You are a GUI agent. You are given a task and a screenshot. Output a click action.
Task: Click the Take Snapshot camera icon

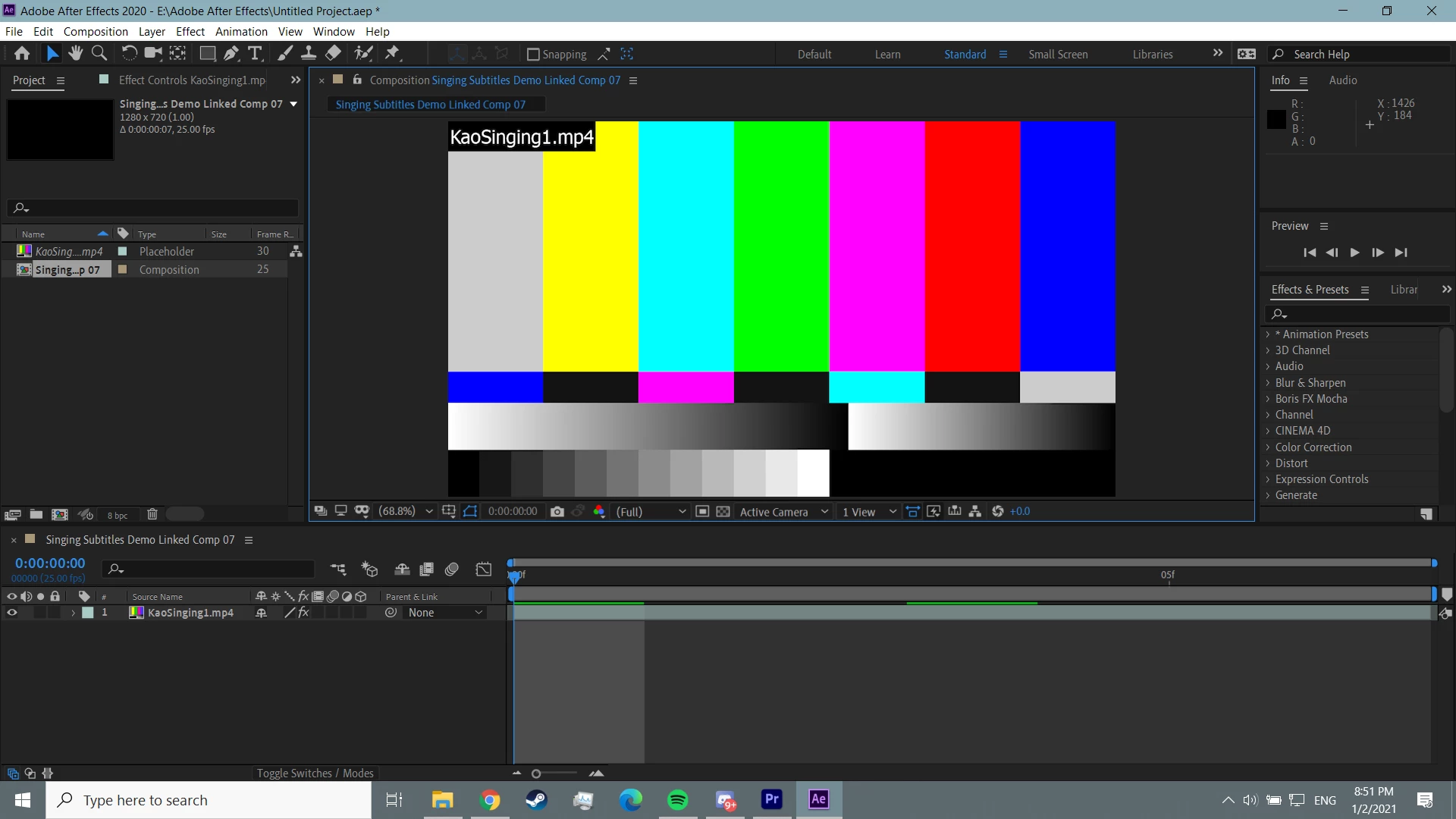[557, 512]
